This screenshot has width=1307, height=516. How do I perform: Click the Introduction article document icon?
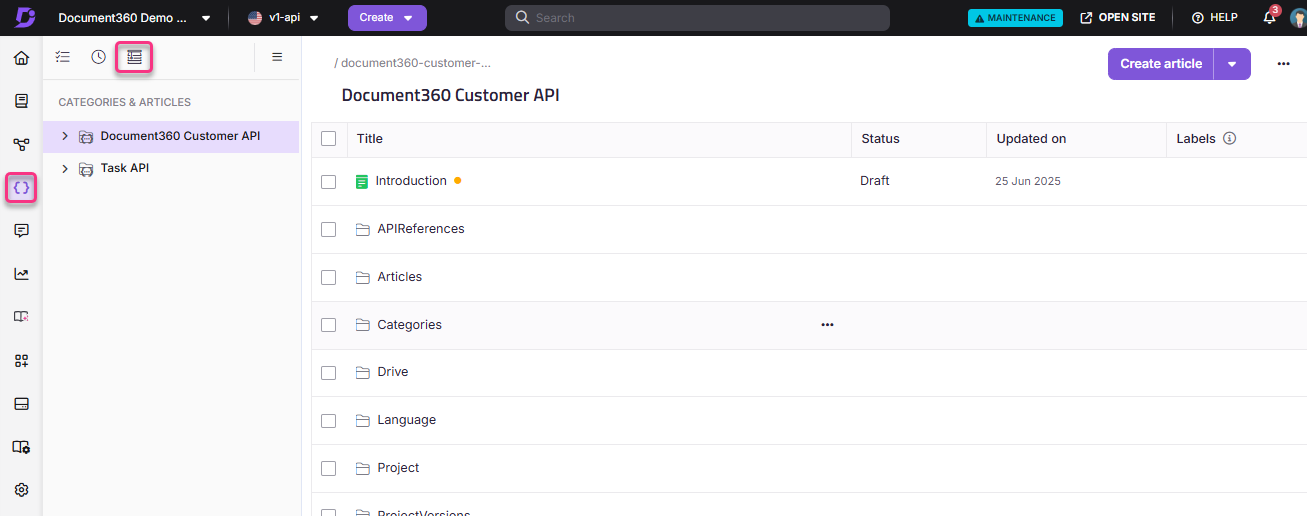[362, 182]
